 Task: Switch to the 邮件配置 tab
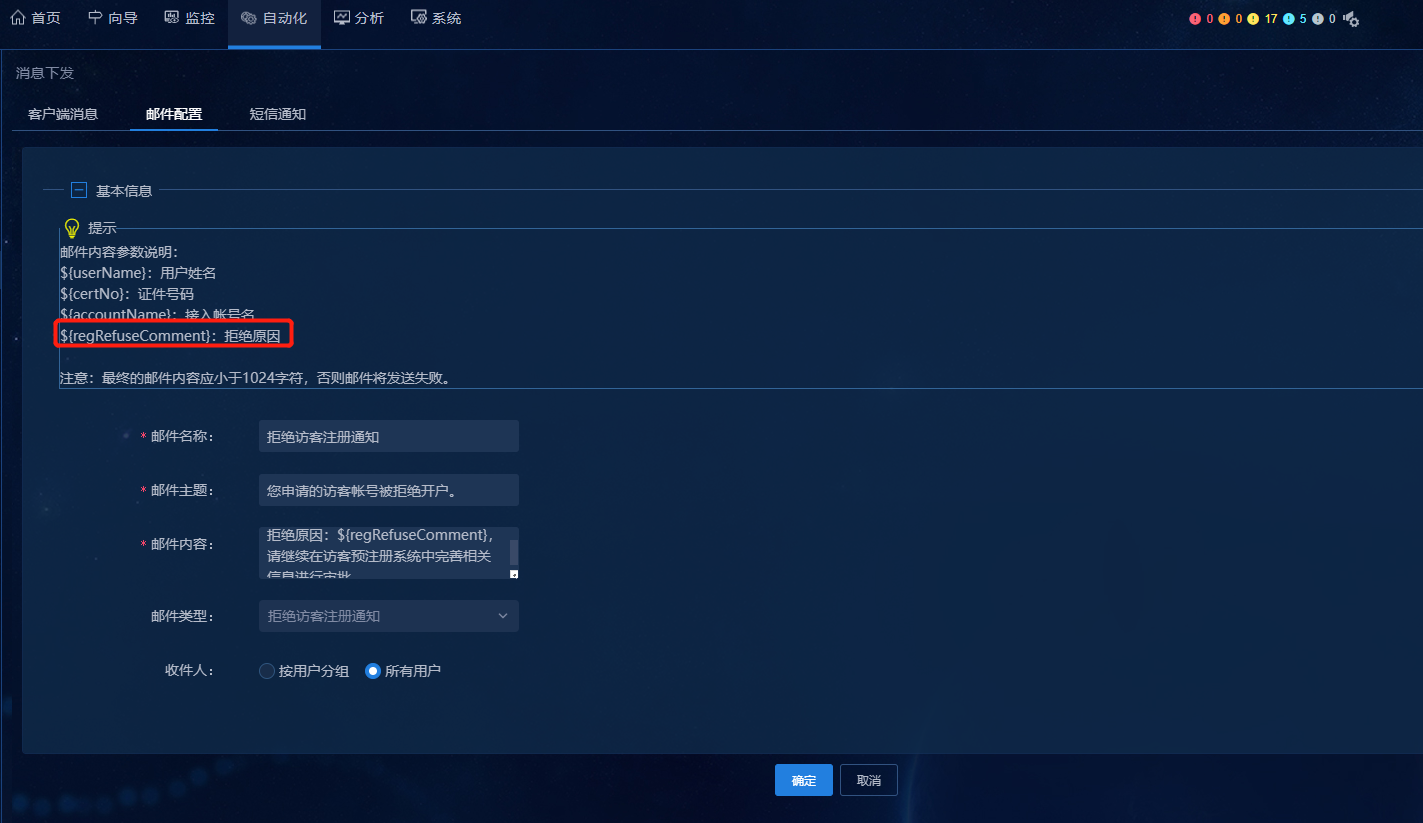pyautogui.click(x=174, y=114)
